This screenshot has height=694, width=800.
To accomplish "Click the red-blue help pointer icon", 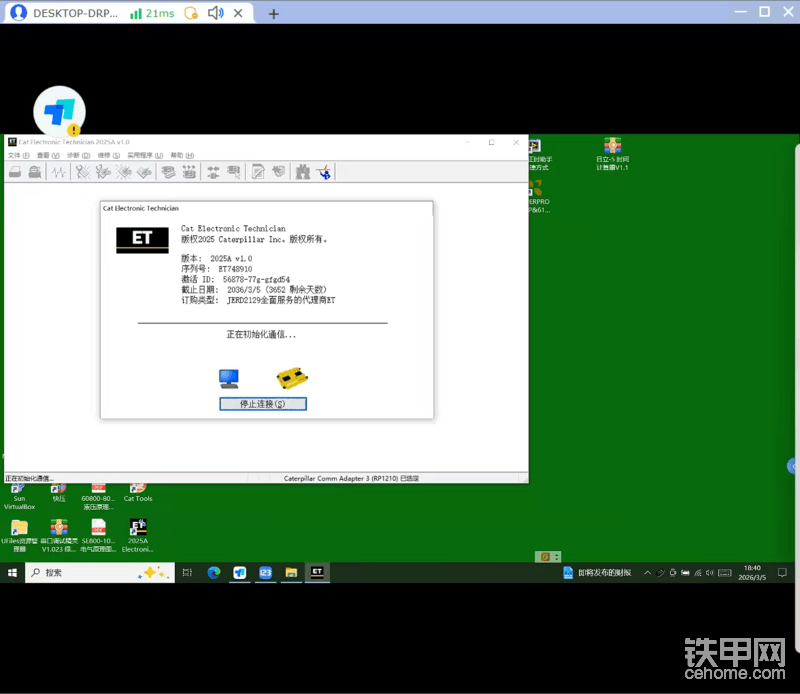I will (324, 172).
